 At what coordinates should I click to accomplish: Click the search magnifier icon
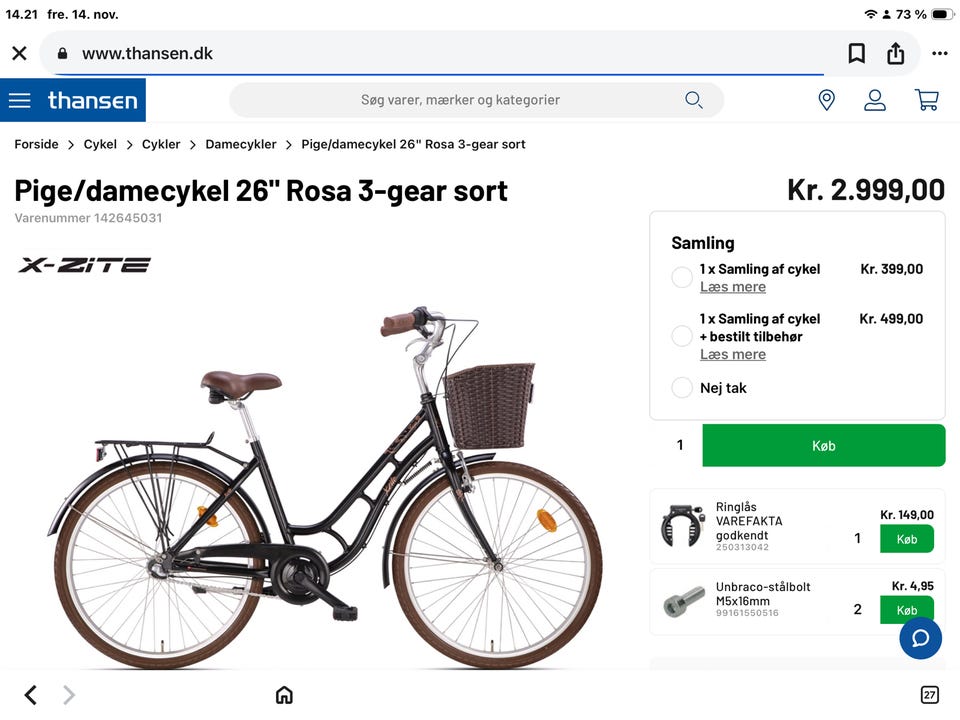(x=693, y=100)
